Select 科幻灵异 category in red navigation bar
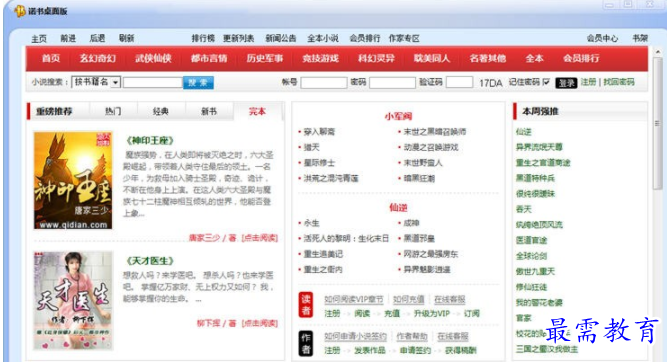This screenshot has width=667, height=362. pos(376,58)
